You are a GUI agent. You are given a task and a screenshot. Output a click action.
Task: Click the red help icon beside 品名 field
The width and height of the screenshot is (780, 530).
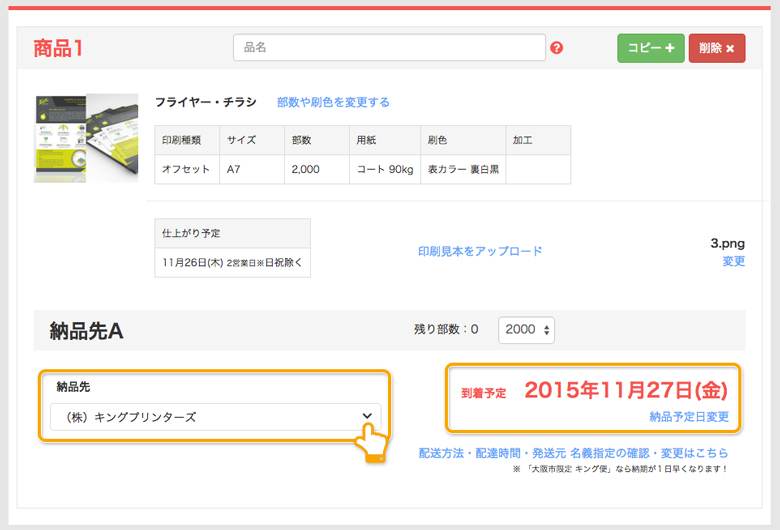[557, 48]
